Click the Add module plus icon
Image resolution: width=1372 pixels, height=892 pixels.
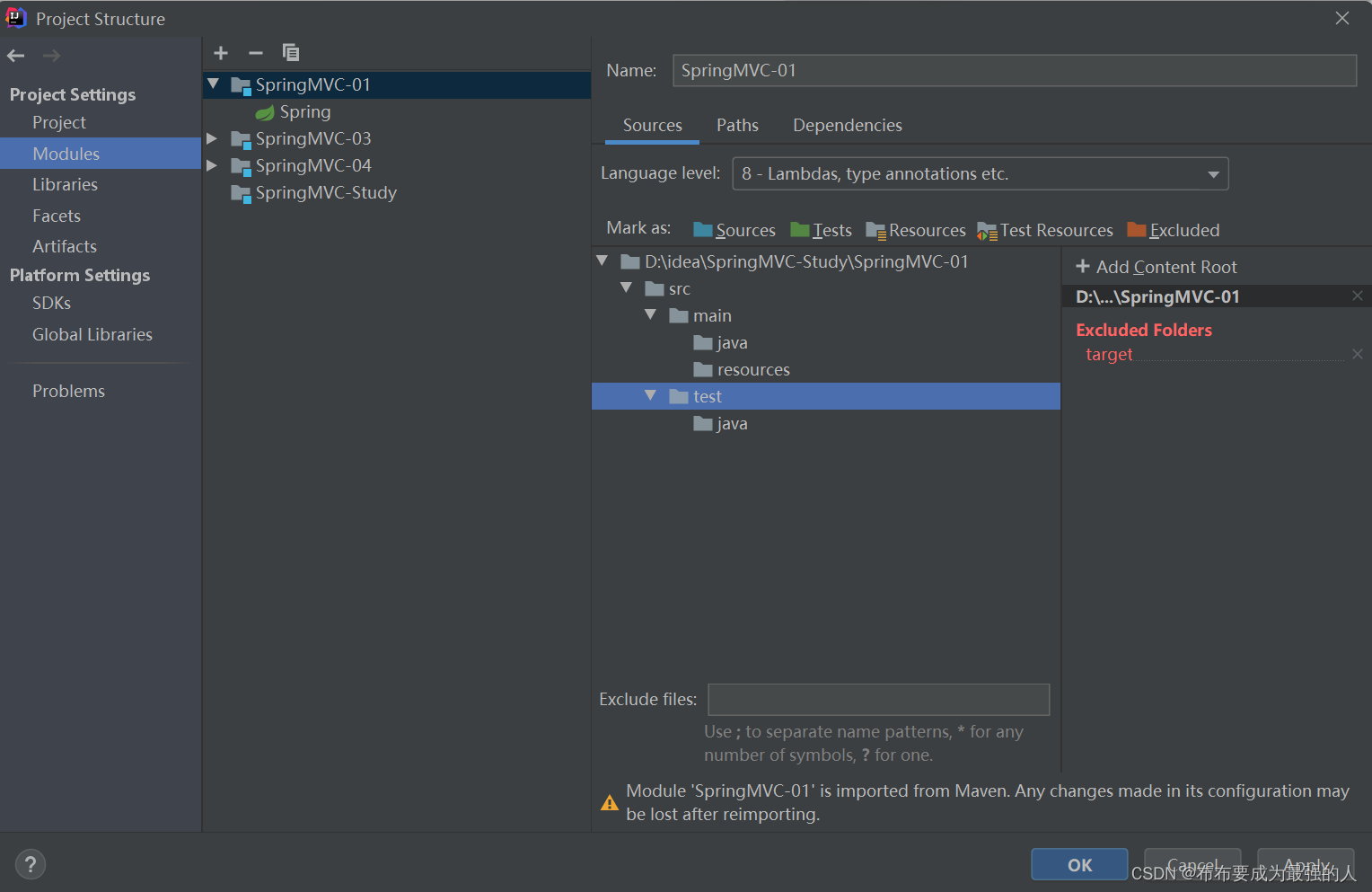click(221, 53)
